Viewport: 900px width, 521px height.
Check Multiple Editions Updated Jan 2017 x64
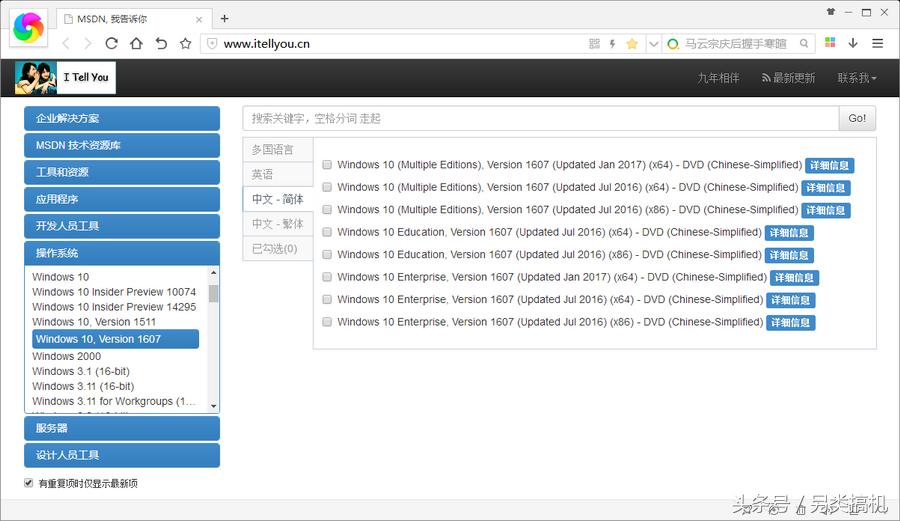pyautogui.click(x=327, y=165)
